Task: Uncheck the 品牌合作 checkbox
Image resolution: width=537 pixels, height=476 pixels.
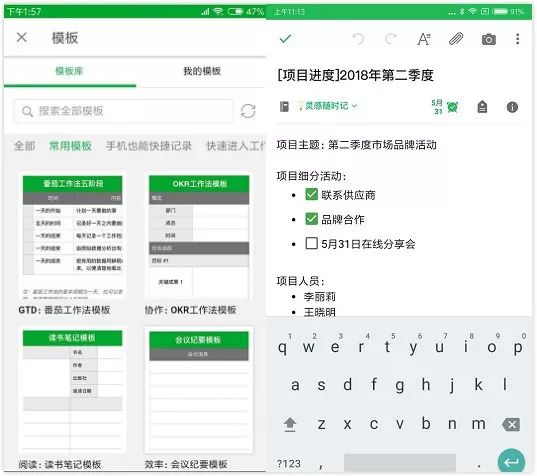Action: coord(311,219)
